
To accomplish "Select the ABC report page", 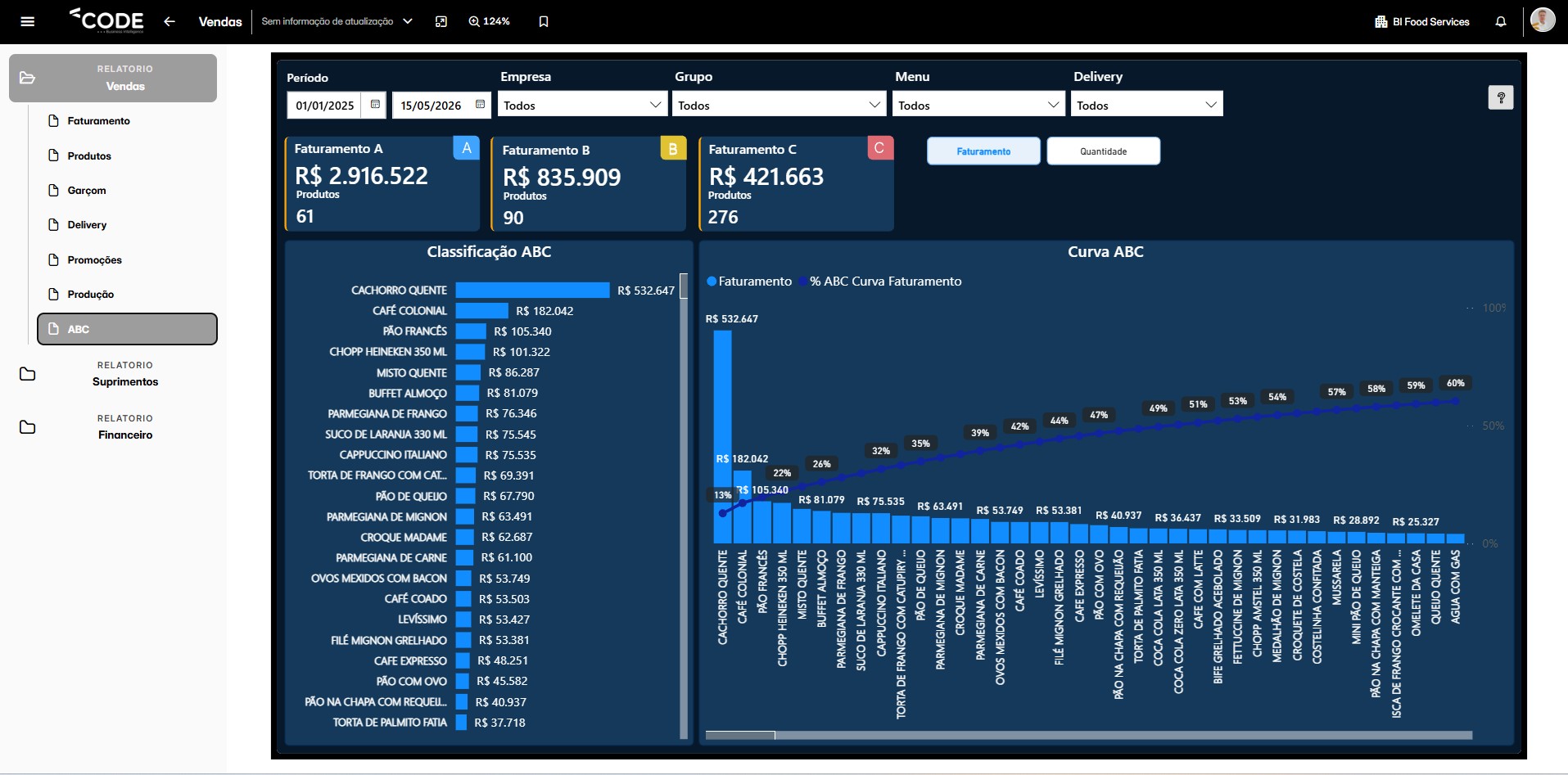I will click(x=127, y=329).
